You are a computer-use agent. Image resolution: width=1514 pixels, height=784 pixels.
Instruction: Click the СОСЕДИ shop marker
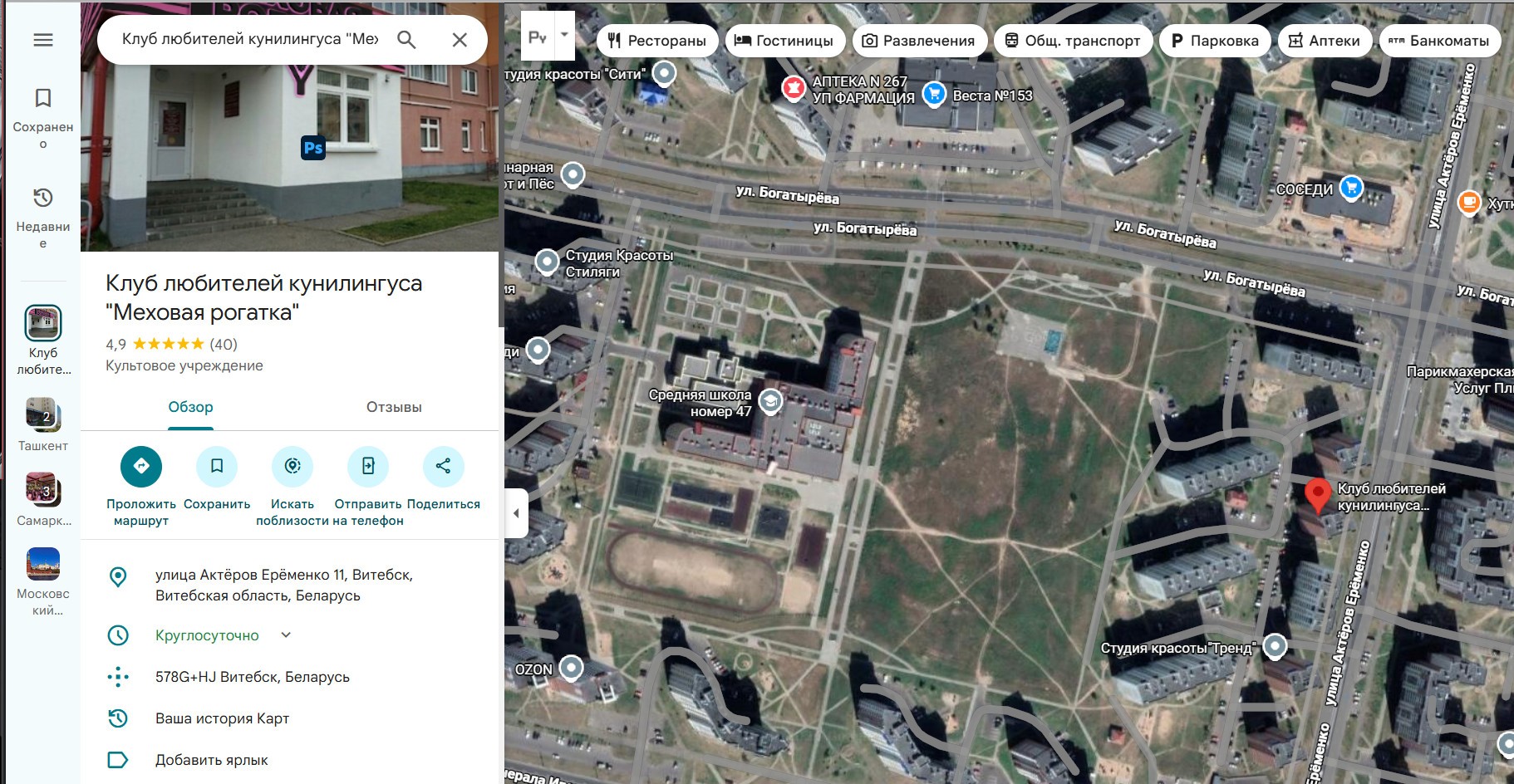(1352, 188)
